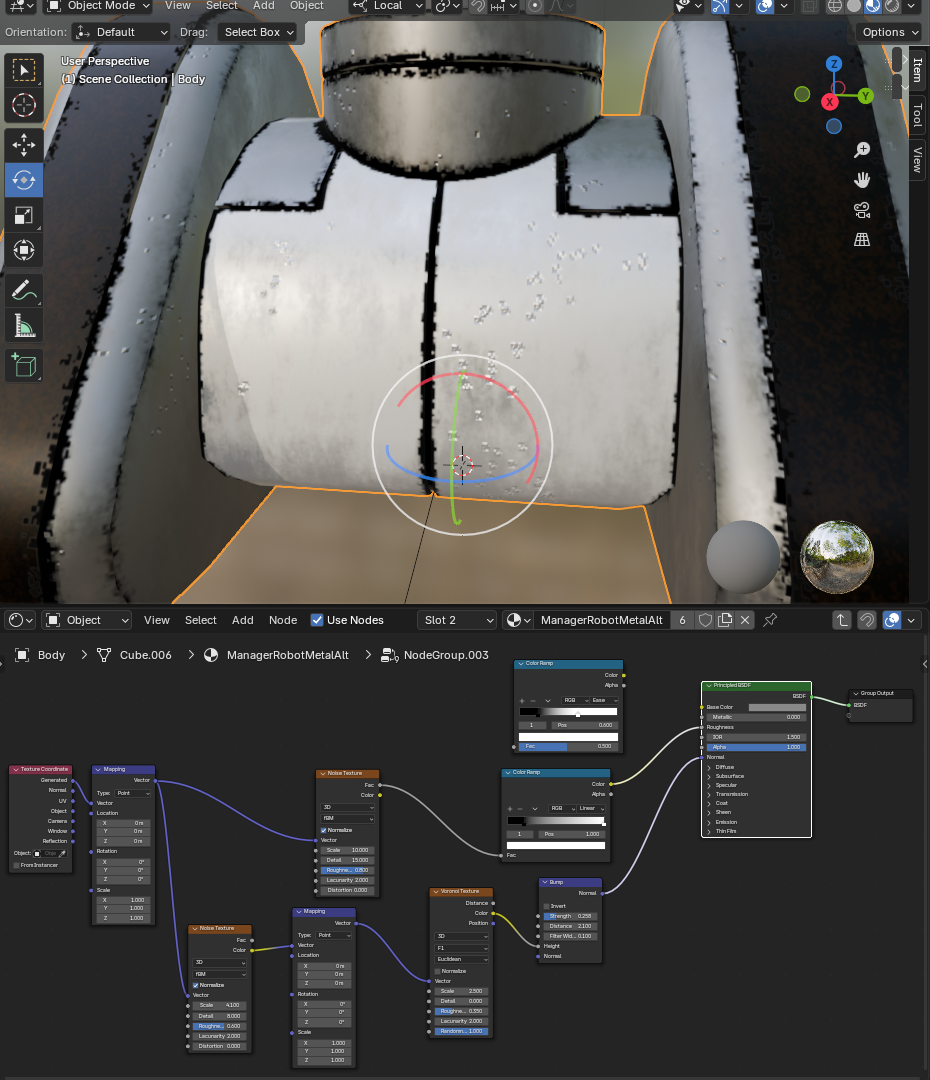This screenshot has height=1080, width=930.
Task: Toggle viewport overlays button
Action: point(765,6)
